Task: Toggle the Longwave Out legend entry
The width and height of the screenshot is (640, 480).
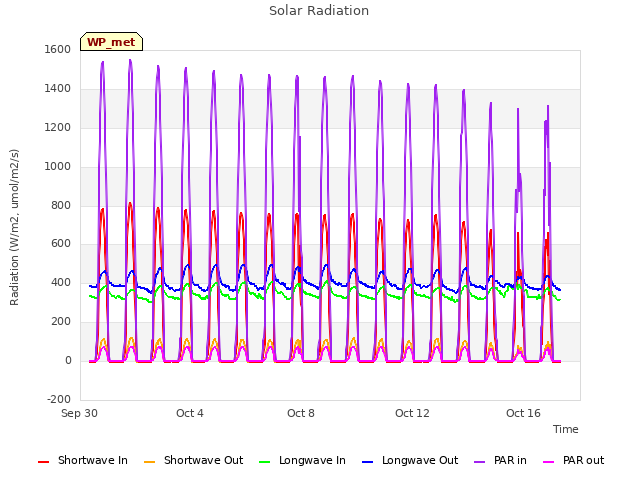Action: [x=410, y=460]
